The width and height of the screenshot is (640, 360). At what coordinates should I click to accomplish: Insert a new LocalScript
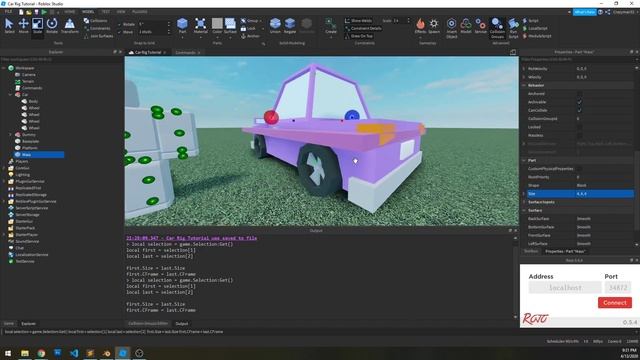(535, 28)
